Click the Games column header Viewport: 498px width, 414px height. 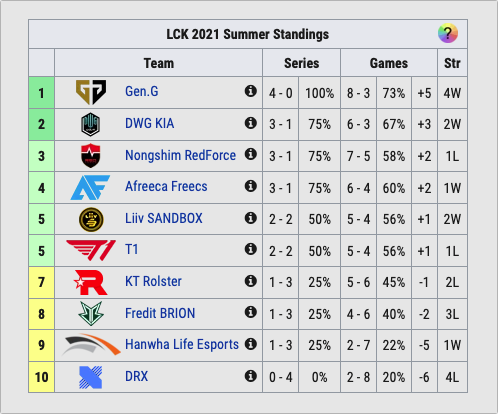pyautogui.click(x=389, y=63)
